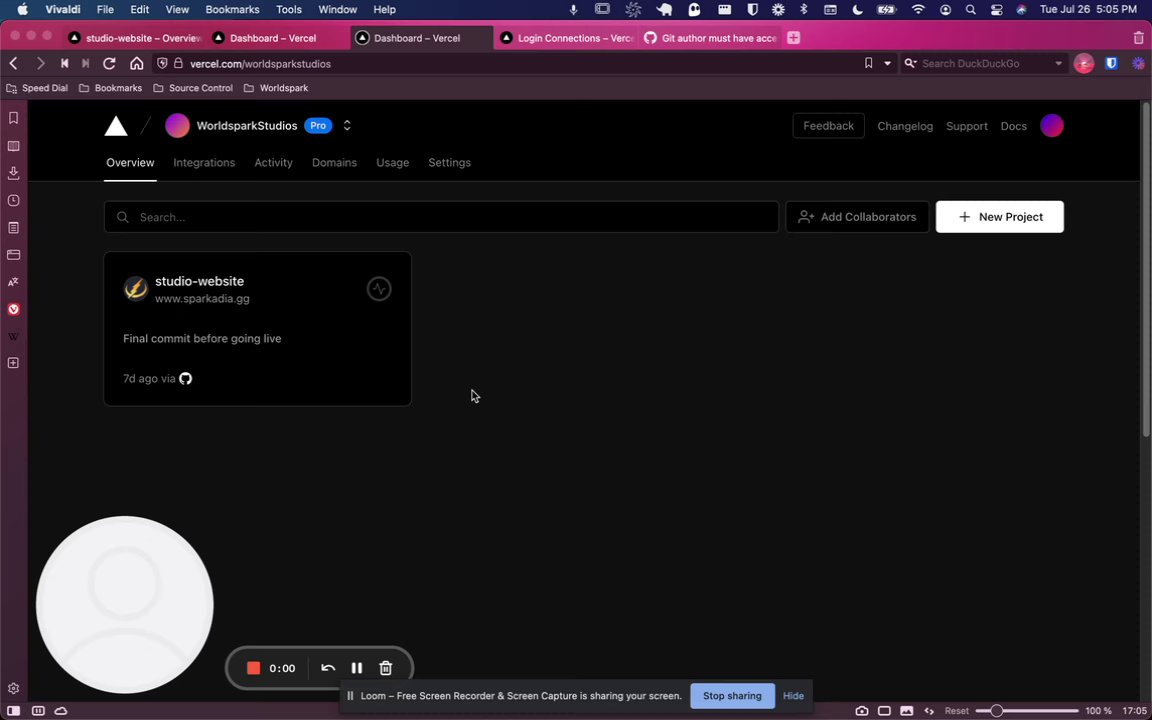The width and height of the screenshot is (1152, 720).
Task: Switch to the Git author must have access tab
Action: (x=710, y=38)
